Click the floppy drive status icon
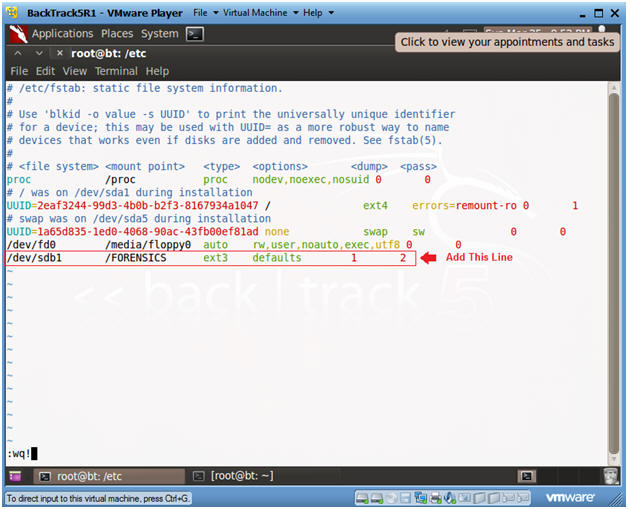628x509 pixels. (405, 498)
